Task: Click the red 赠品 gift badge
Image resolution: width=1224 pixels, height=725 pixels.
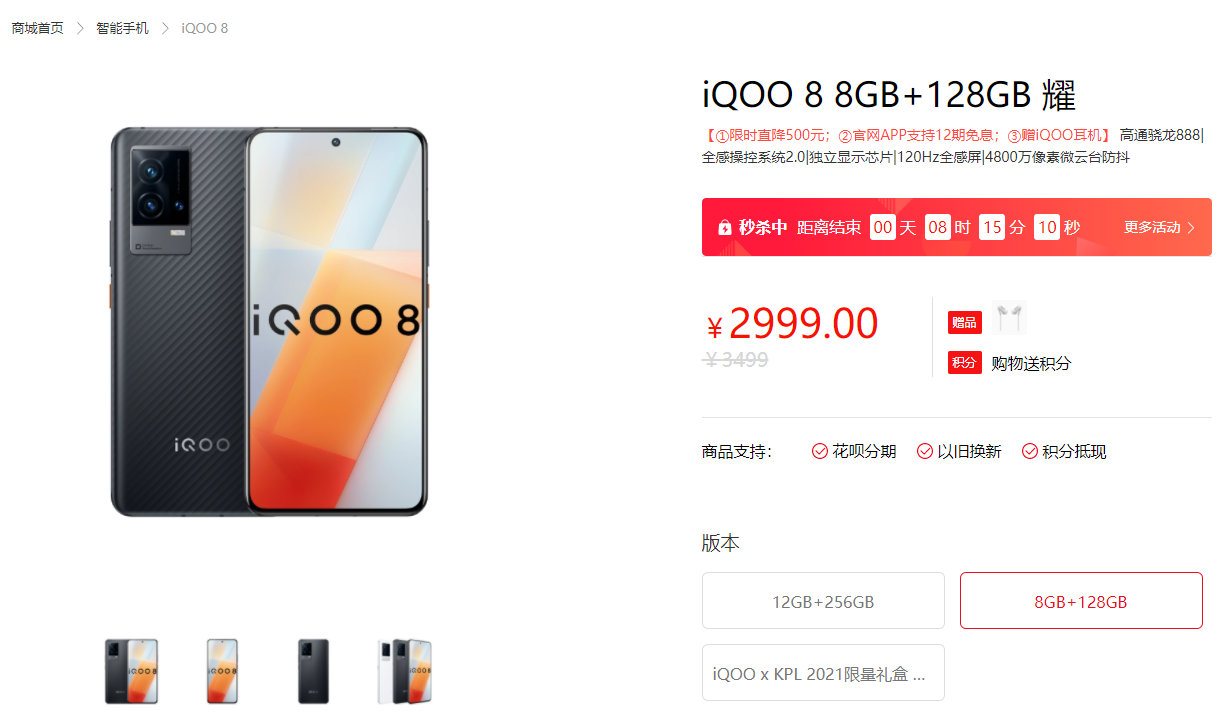Action: point(964,322)
